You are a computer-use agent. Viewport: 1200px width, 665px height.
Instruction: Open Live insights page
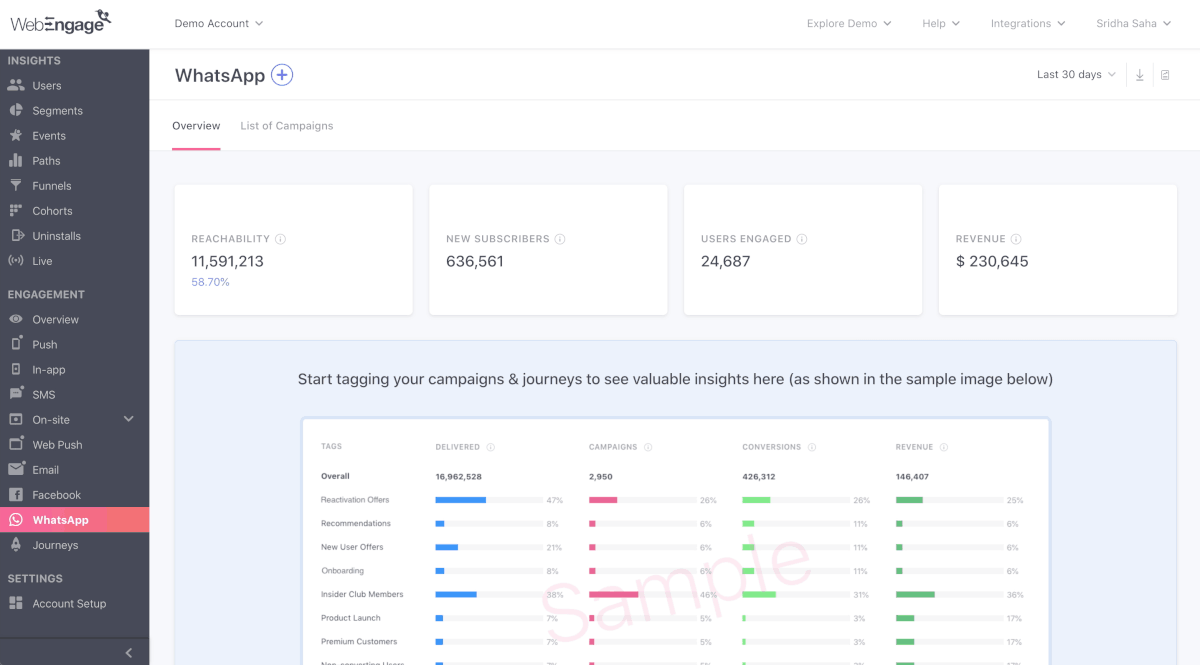(42, 261)
